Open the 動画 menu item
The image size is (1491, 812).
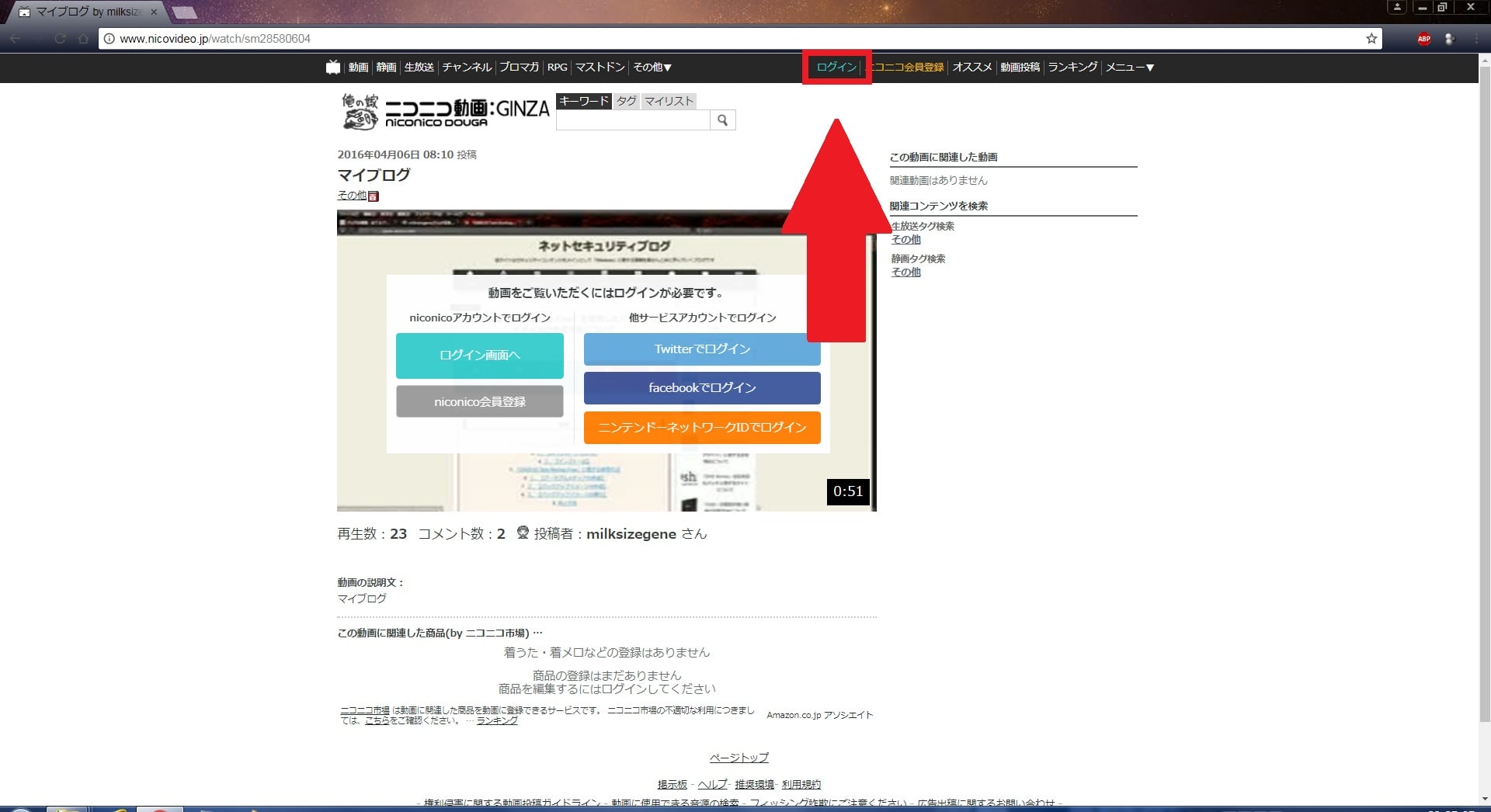pyautogui.click(x=358, y=68)
